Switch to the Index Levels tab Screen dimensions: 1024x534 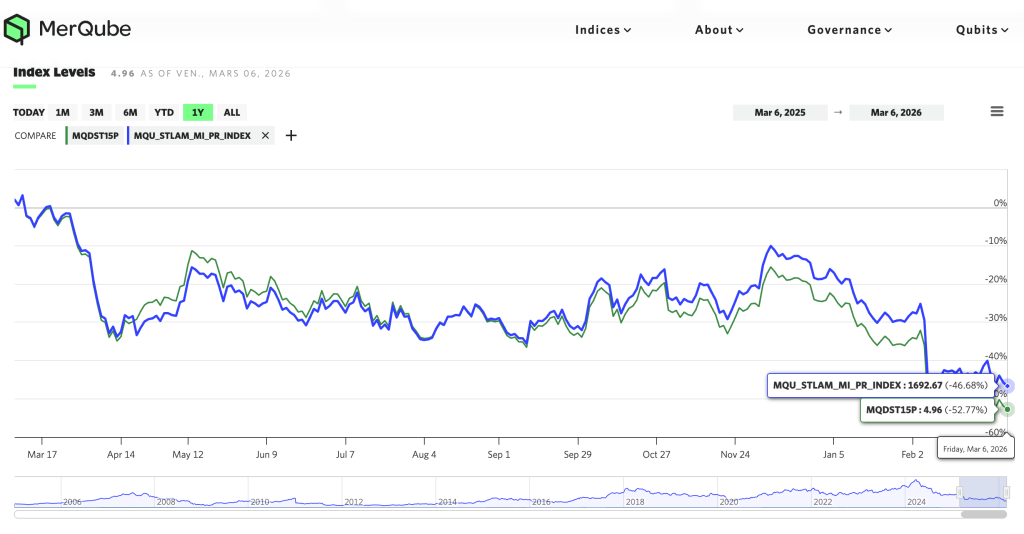54,72
